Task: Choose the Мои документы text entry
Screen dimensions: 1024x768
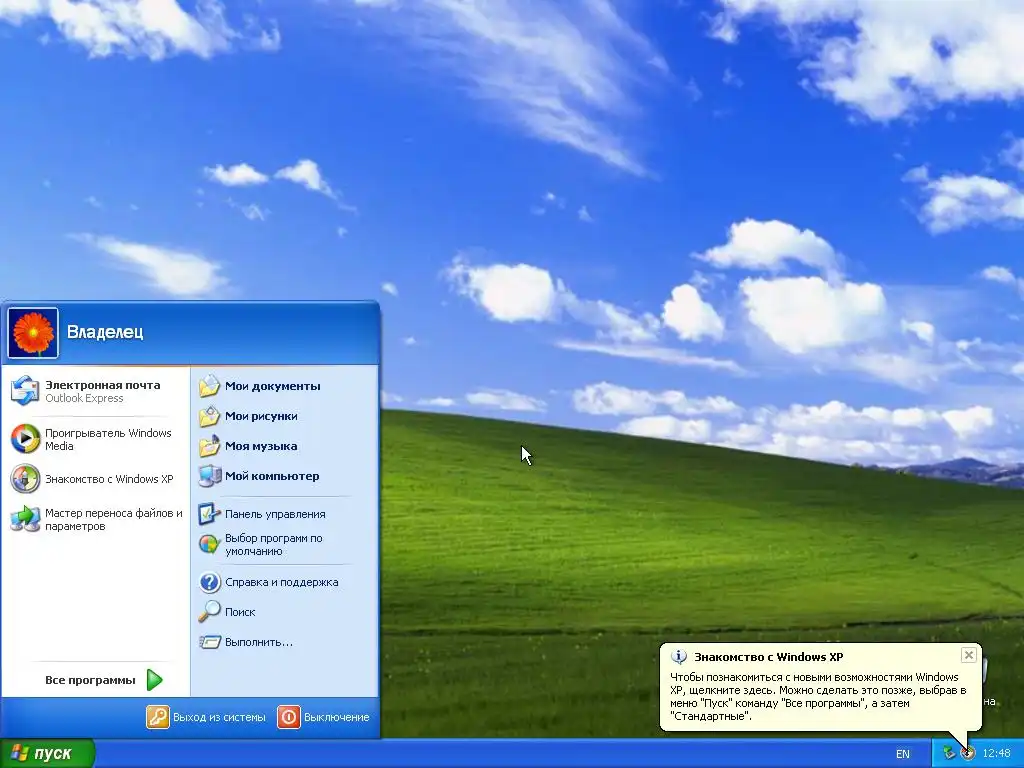Action: (272, 386)
